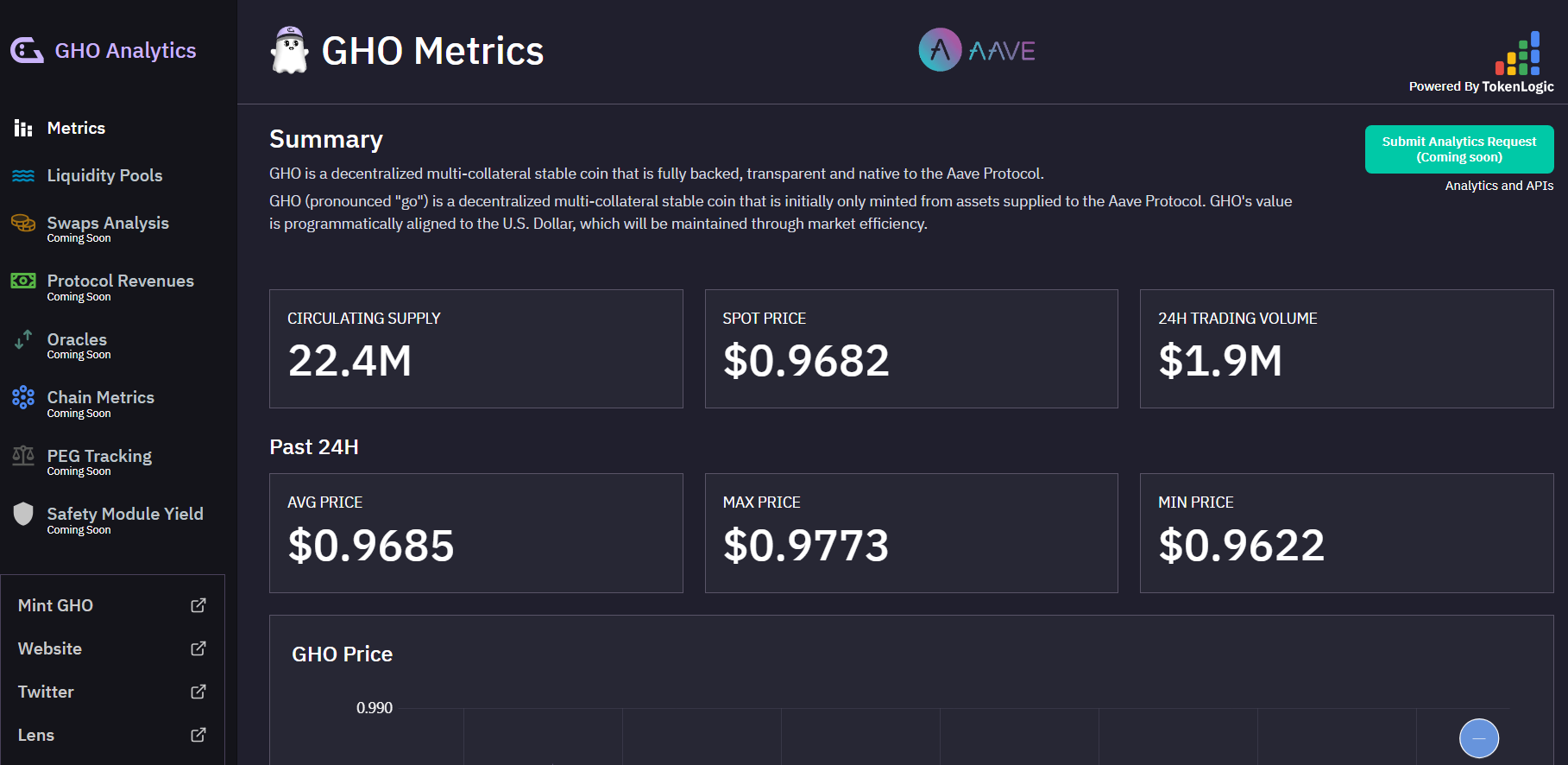1568x765 pixels.
Task: Click the GHO ghost mascot icon
Action: 290,51
